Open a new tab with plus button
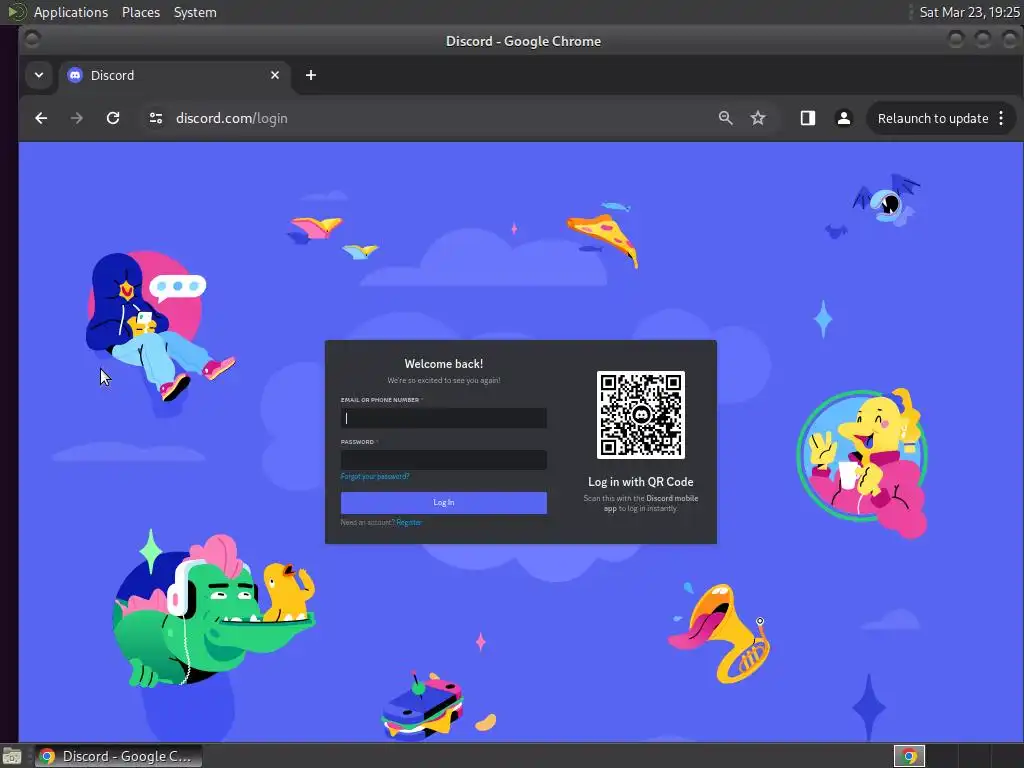The height and width of the screenshot is (768, 1024). pyautogui.click(x=311, y=75)
